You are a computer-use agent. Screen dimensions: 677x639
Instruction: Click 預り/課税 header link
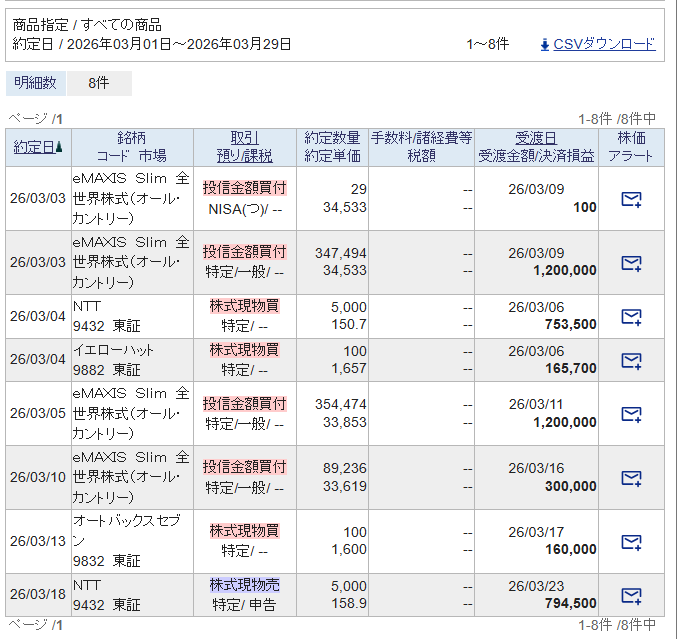[245, 156]
